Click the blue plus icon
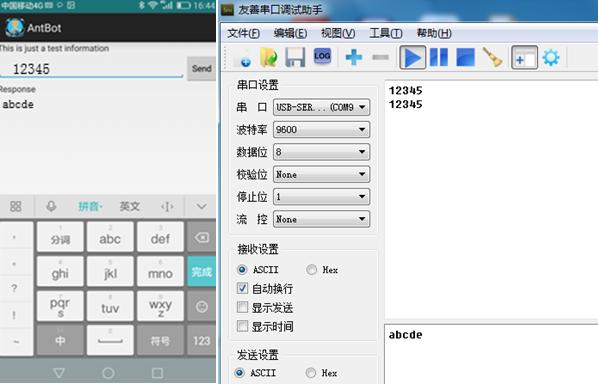598x384 pixels. [354, 58]
